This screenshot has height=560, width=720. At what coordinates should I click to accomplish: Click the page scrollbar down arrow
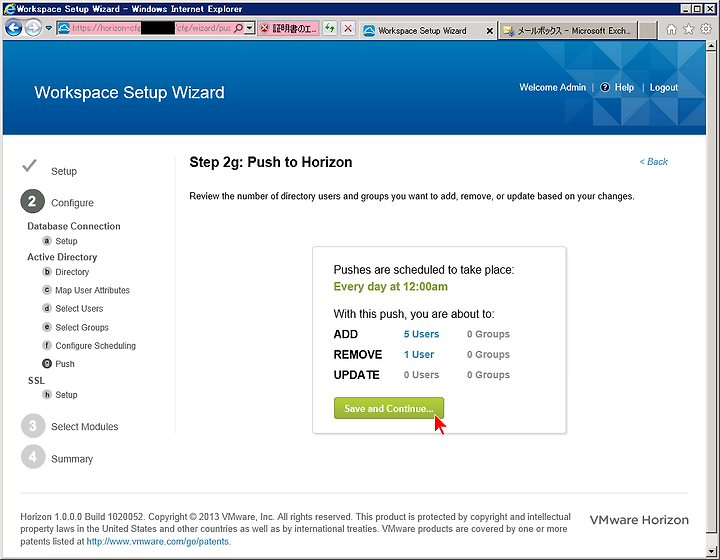[712, 551]
